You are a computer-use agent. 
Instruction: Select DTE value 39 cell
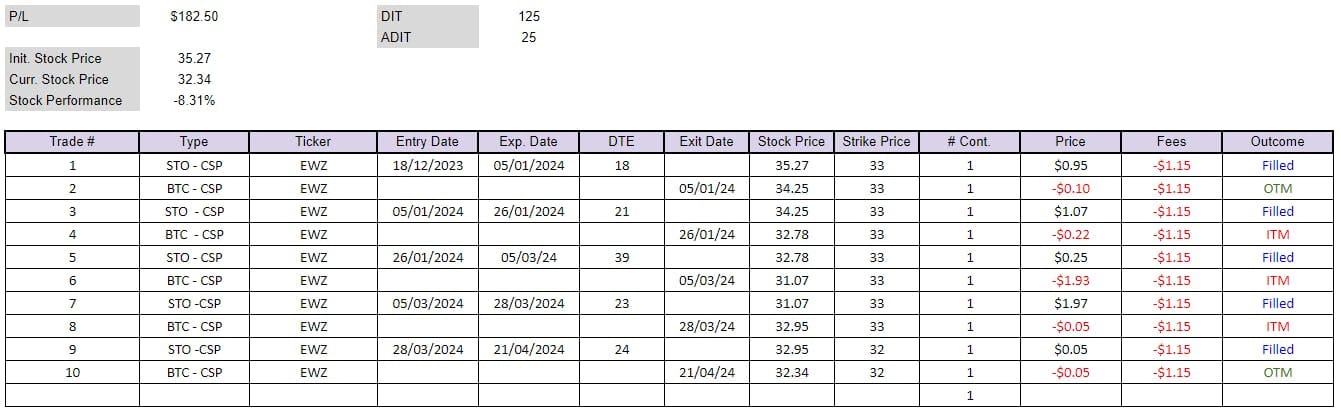pyautogui.click(x=622, y=257)
